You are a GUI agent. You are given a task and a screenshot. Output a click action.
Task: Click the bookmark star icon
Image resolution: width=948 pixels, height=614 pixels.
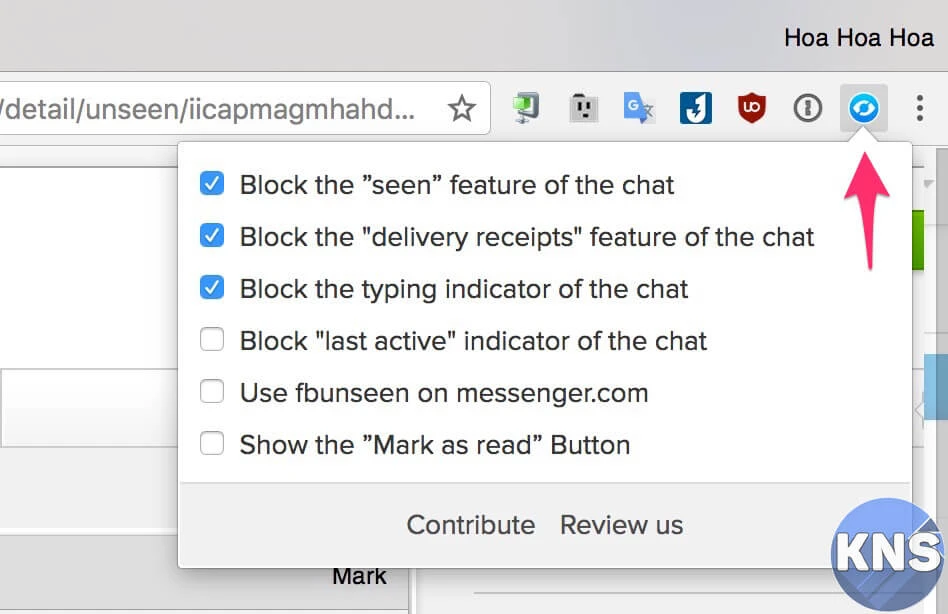(461, 108)
